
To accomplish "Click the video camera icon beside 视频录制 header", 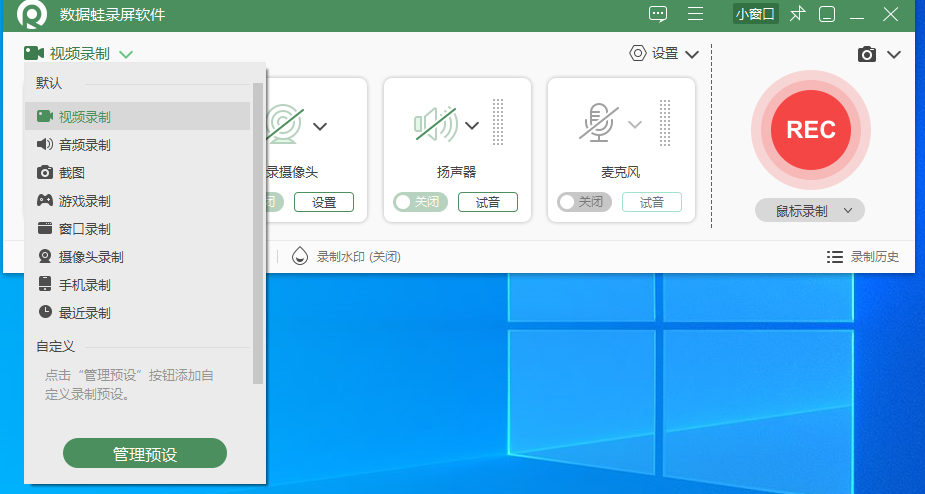I will tap(34, 53).
